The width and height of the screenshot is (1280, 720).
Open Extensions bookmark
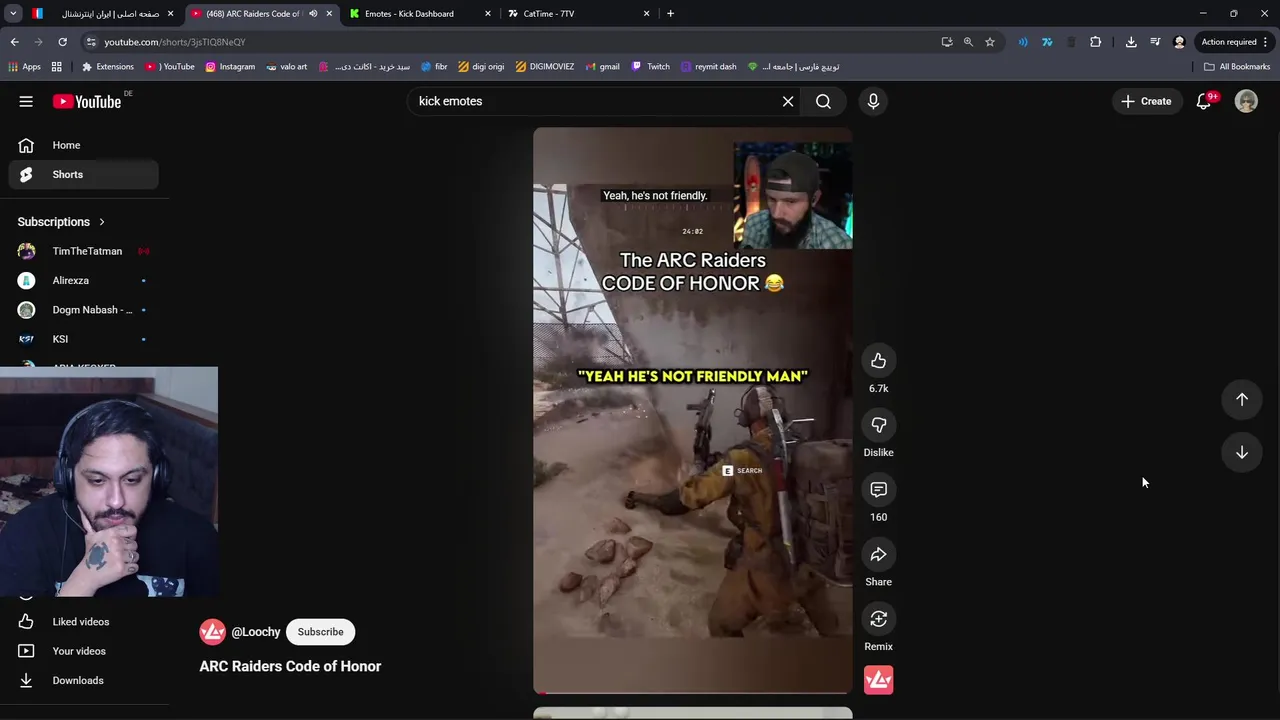[x=107, y=67]
